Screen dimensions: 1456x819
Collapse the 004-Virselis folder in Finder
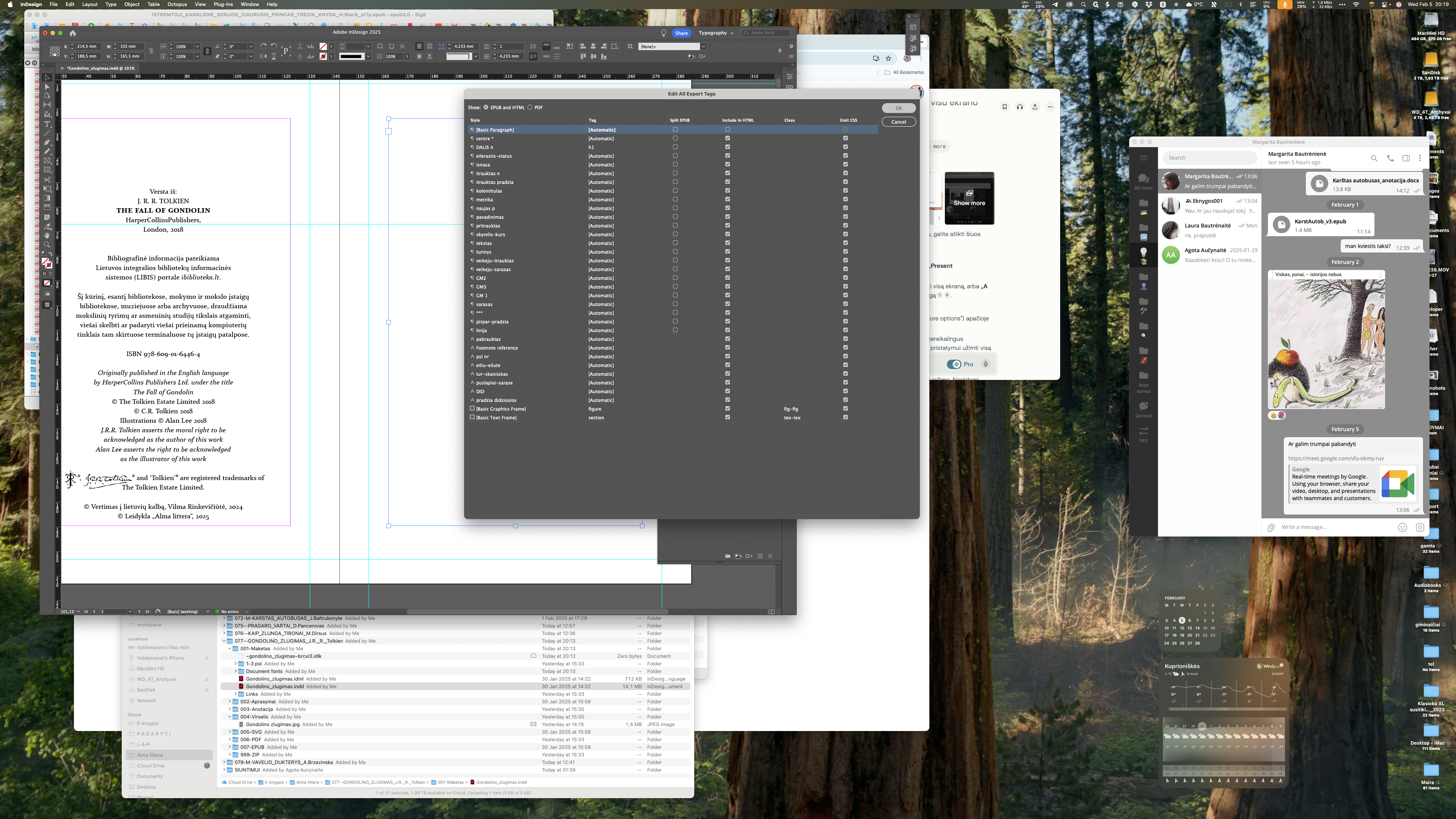pyautogui.click(x=230, y=717)
